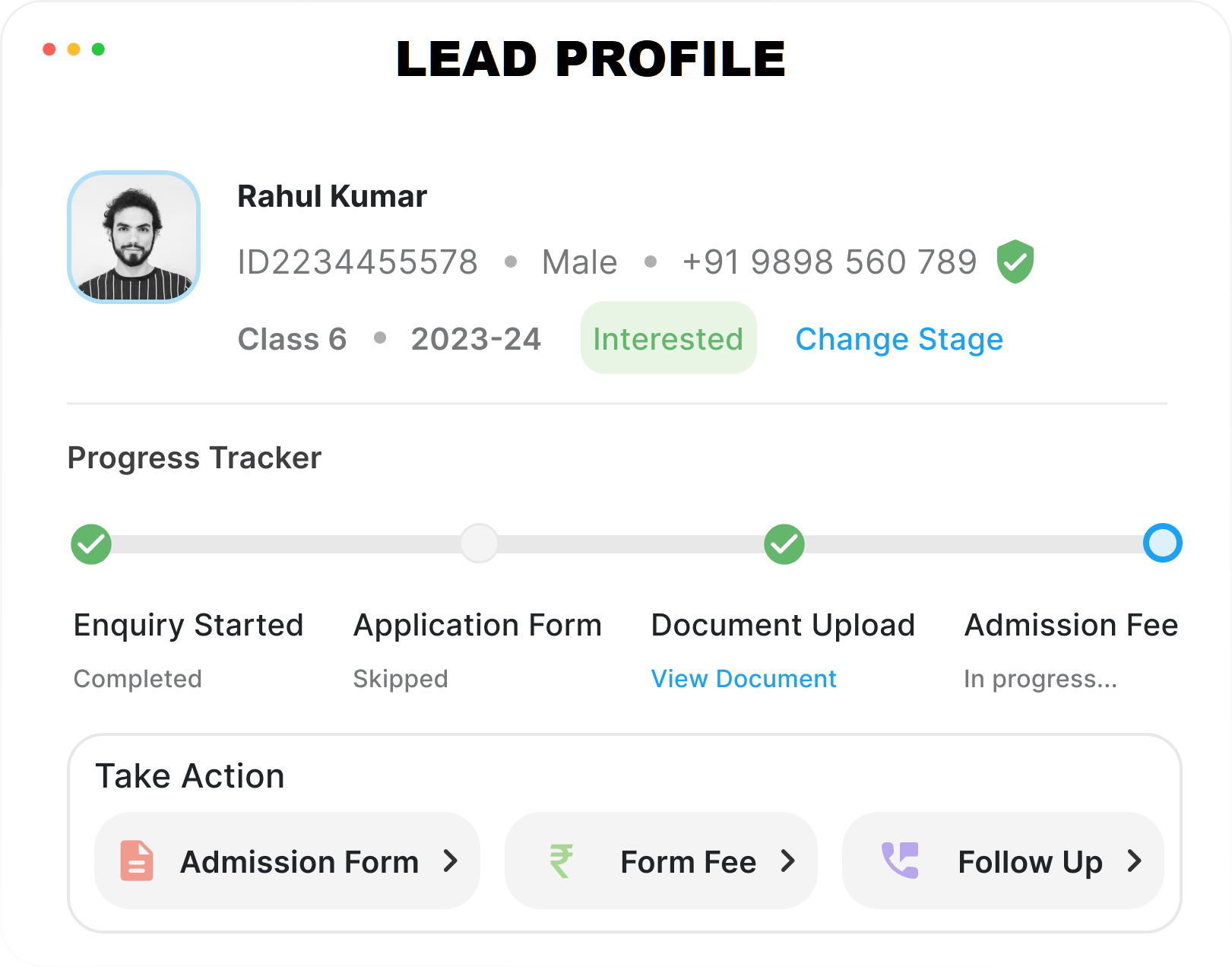Click the Interested stage badge
The height and width of the screenshot is (967, 1232).
(x=668, y=338)
